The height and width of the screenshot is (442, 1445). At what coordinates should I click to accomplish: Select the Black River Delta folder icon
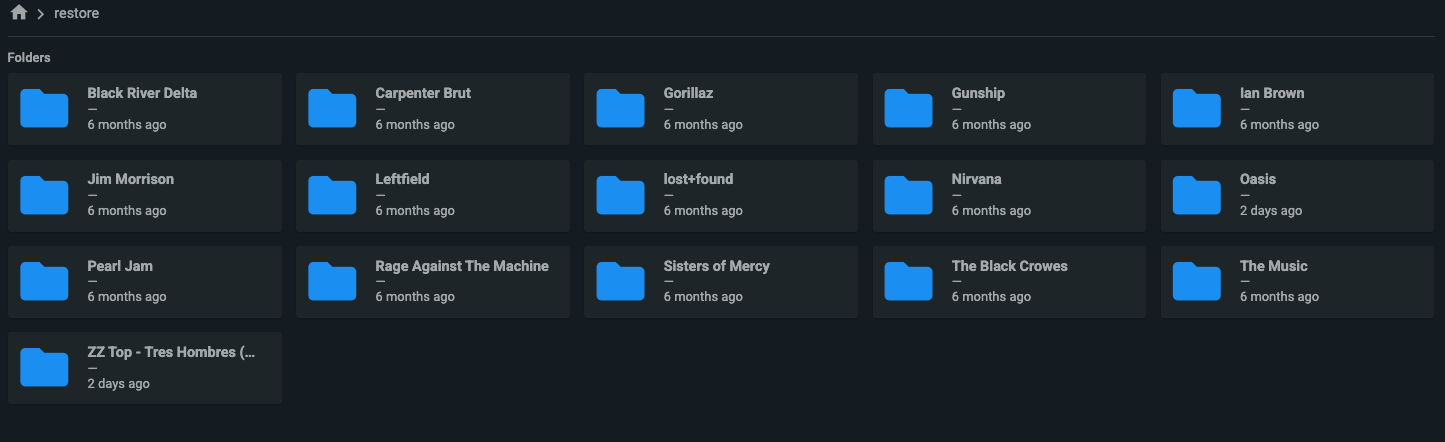click(x=44, y=109)
